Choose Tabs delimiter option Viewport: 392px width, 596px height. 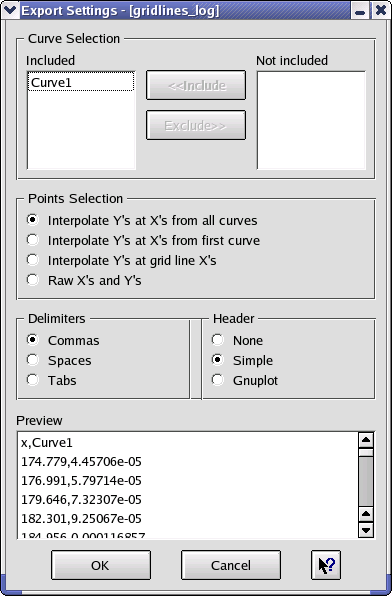pyautogui.click(x=51, y=380)
